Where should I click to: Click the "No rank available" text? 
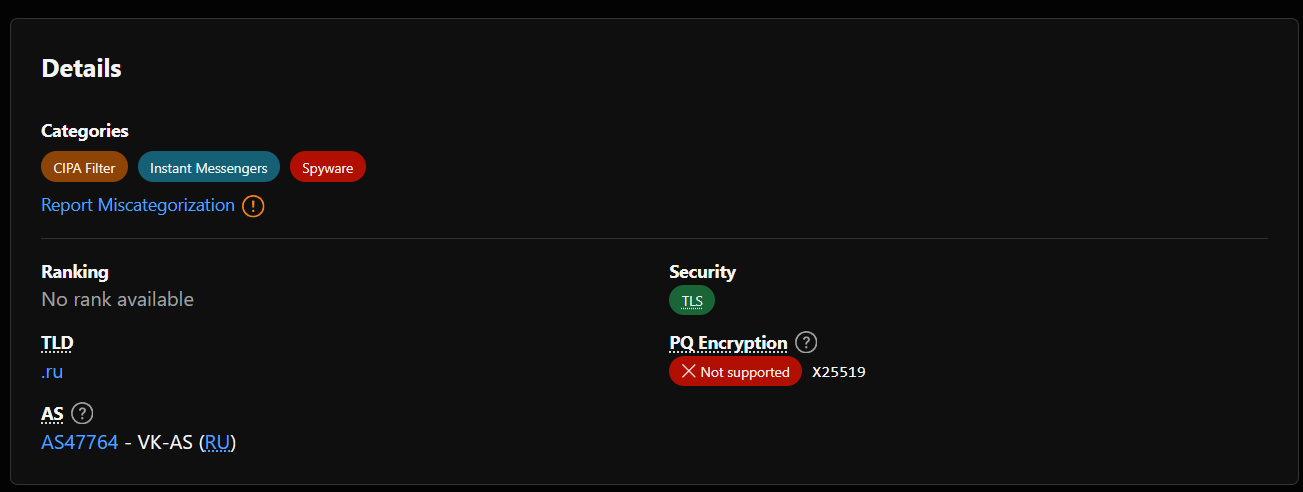point(117,299)
